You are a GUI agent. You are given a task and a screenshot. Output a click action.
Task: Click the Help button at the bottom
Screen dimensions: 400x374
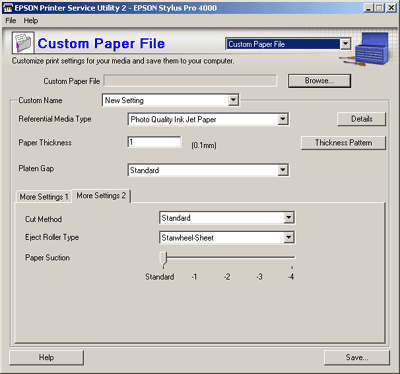pos(46,358)
